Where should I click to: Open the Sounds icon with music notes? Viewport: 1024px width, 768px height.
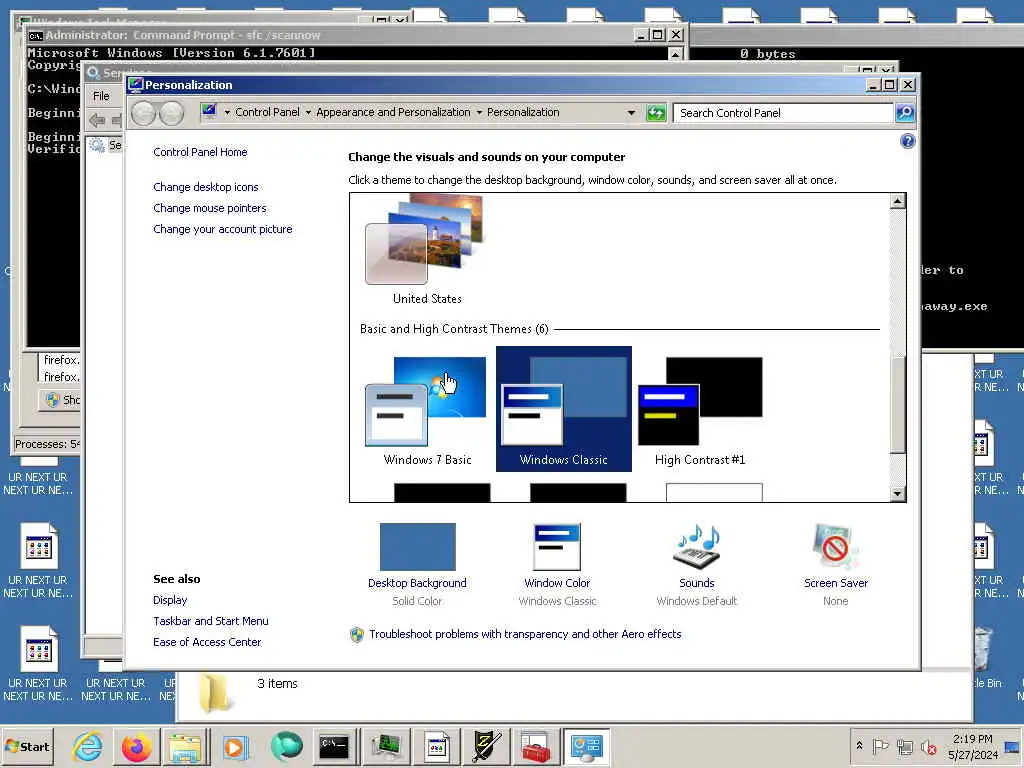tap(697, 547)
